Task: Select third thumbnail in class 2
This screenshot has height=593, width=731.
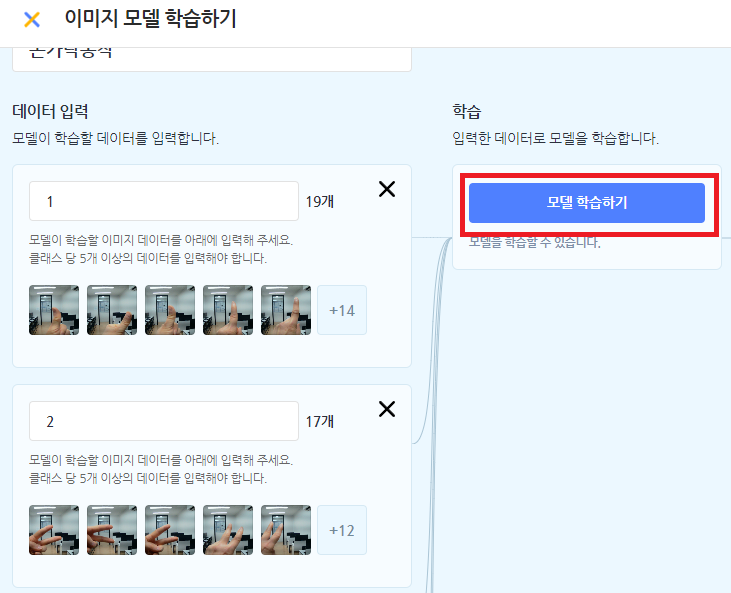Action: pos(170,530)
